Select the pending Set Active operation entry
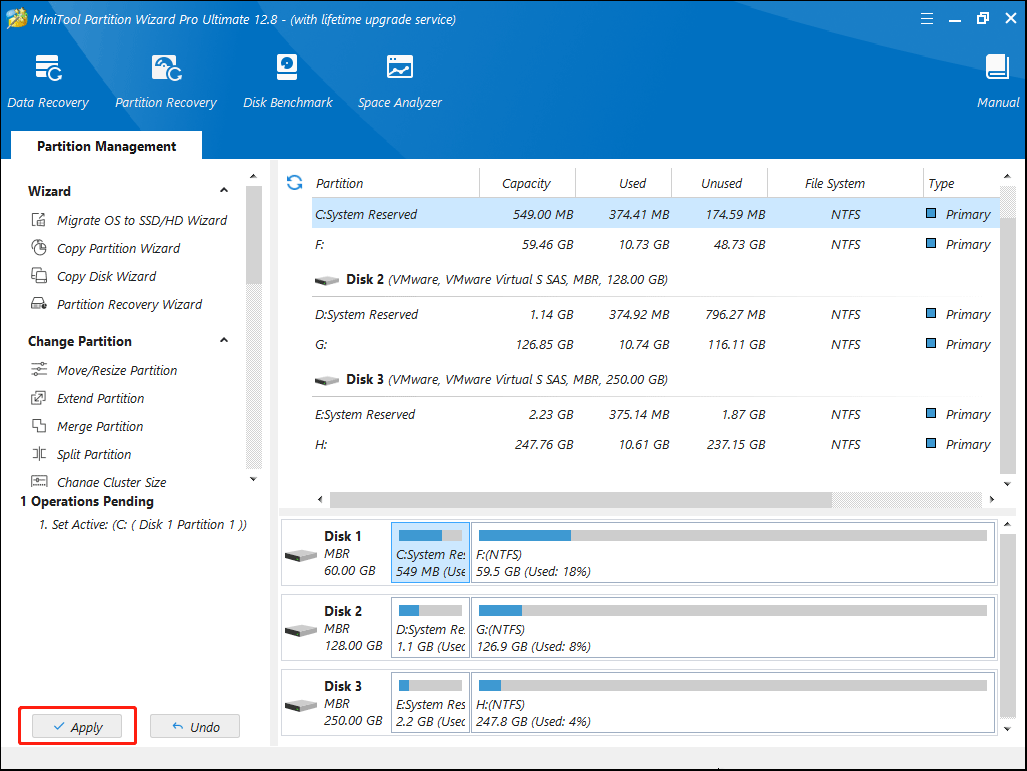This screenshot has height=771, width=1027. pos(143,525)
